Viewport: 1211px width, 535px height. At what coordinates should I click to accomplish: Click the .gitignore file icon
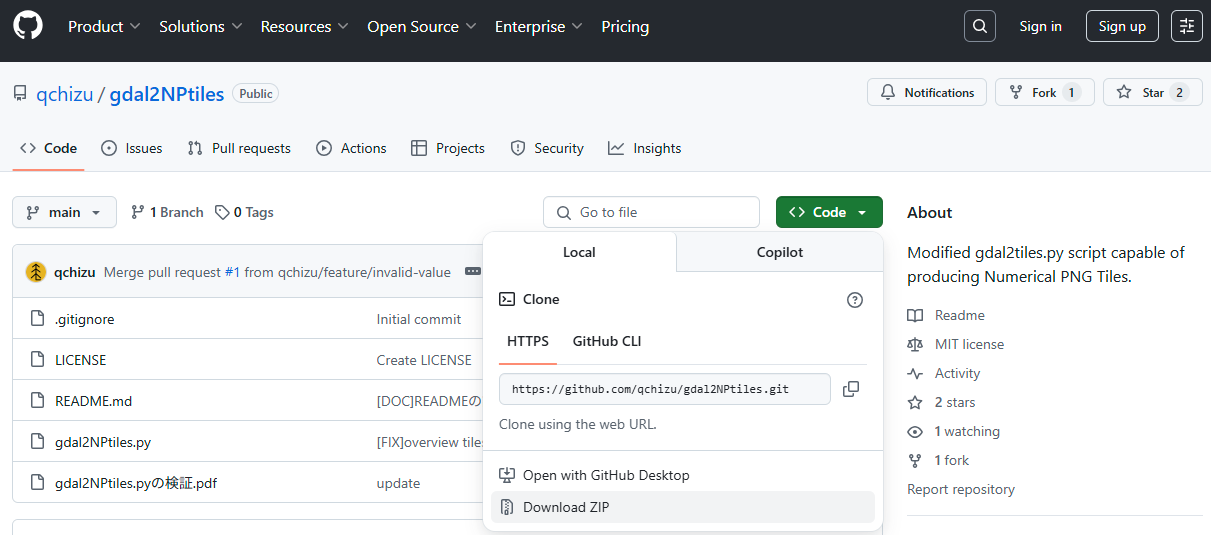click(37, 319)
